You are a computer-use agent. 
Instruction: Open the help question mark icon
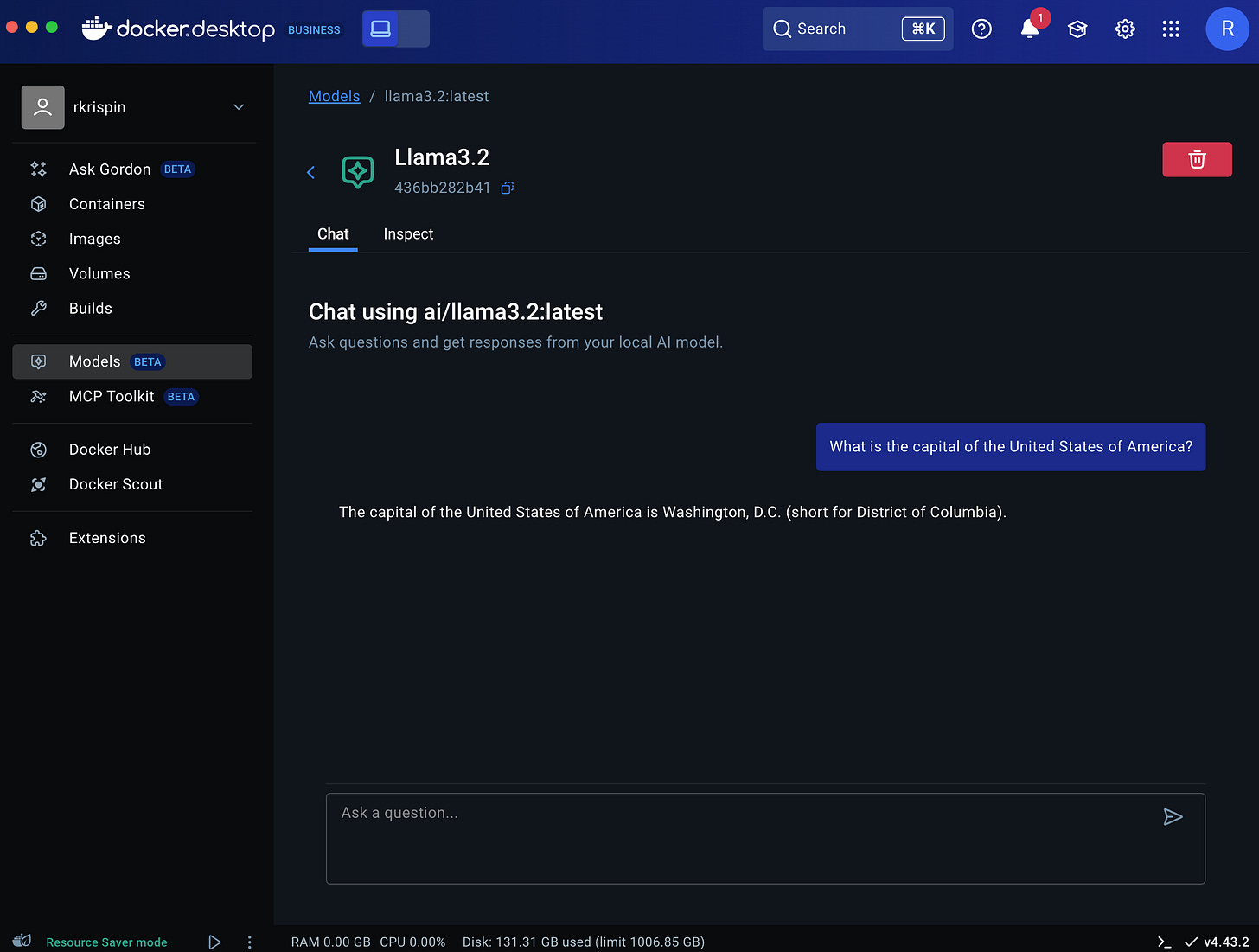coord(981,29)
